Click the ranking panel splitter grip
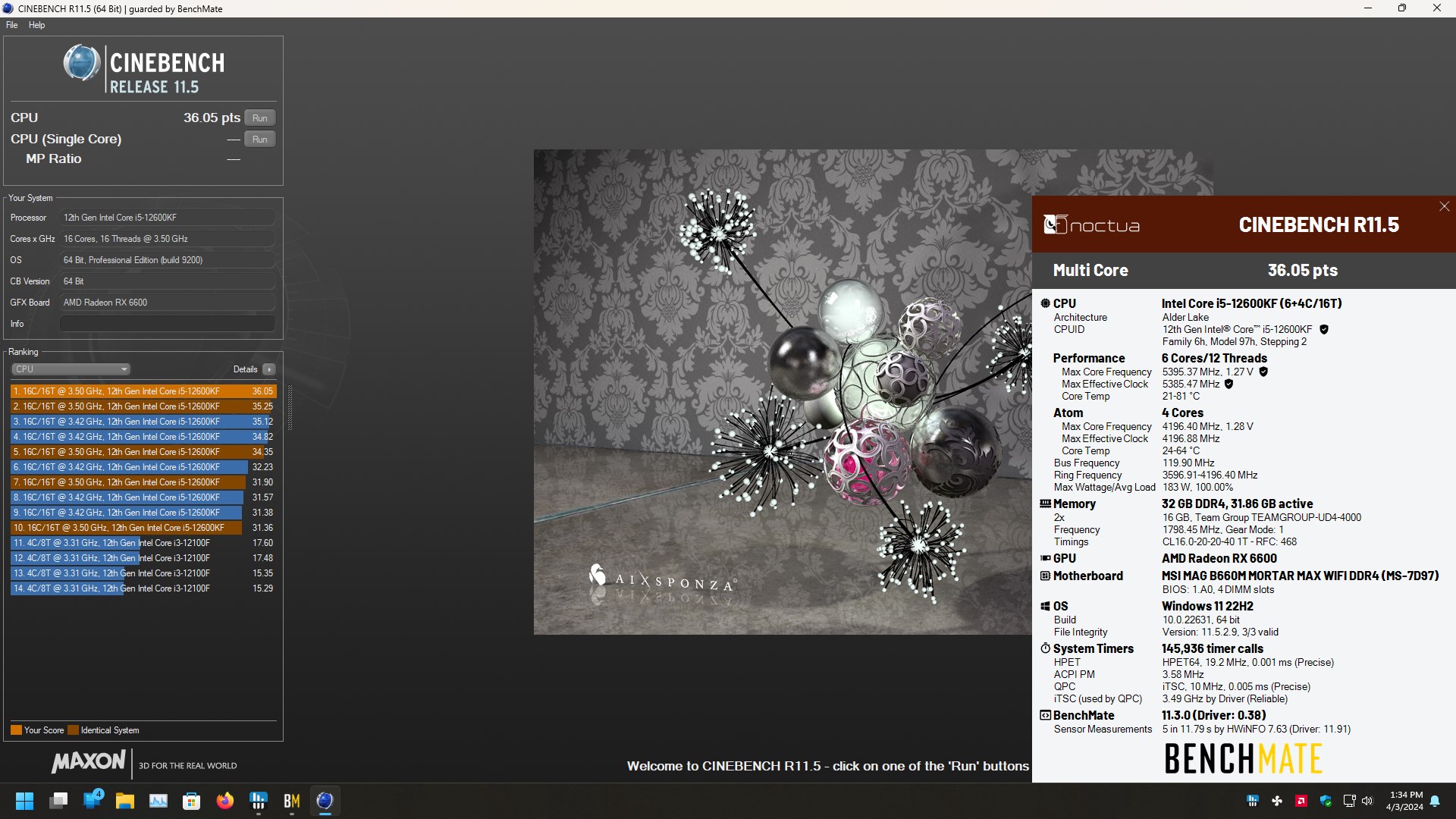The height and width of the screenshot is (819, 1456). pos(290,407)
